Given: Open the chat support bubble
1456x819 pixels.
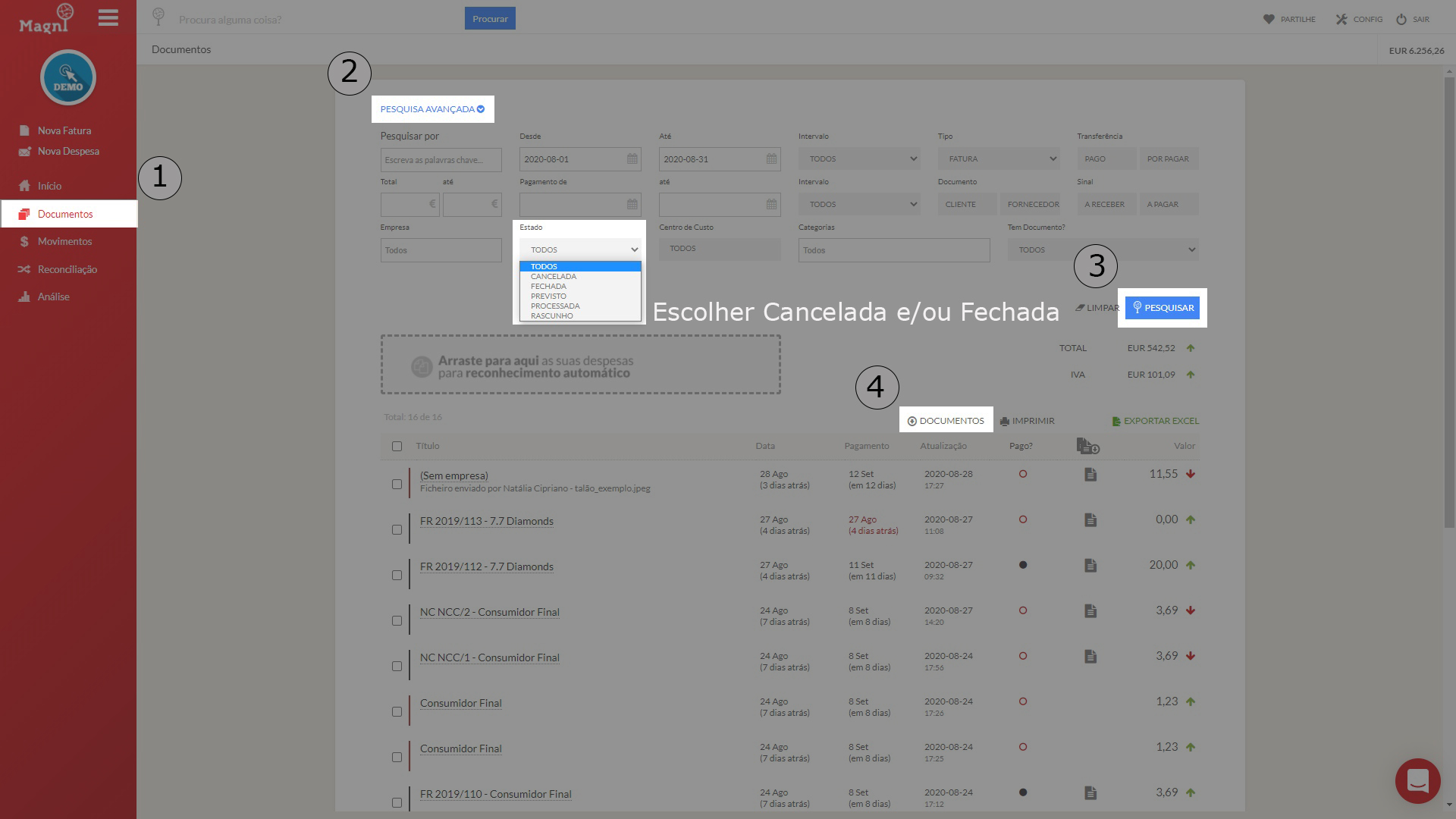Looking at the screenshot, I should tap(1417, 780).
